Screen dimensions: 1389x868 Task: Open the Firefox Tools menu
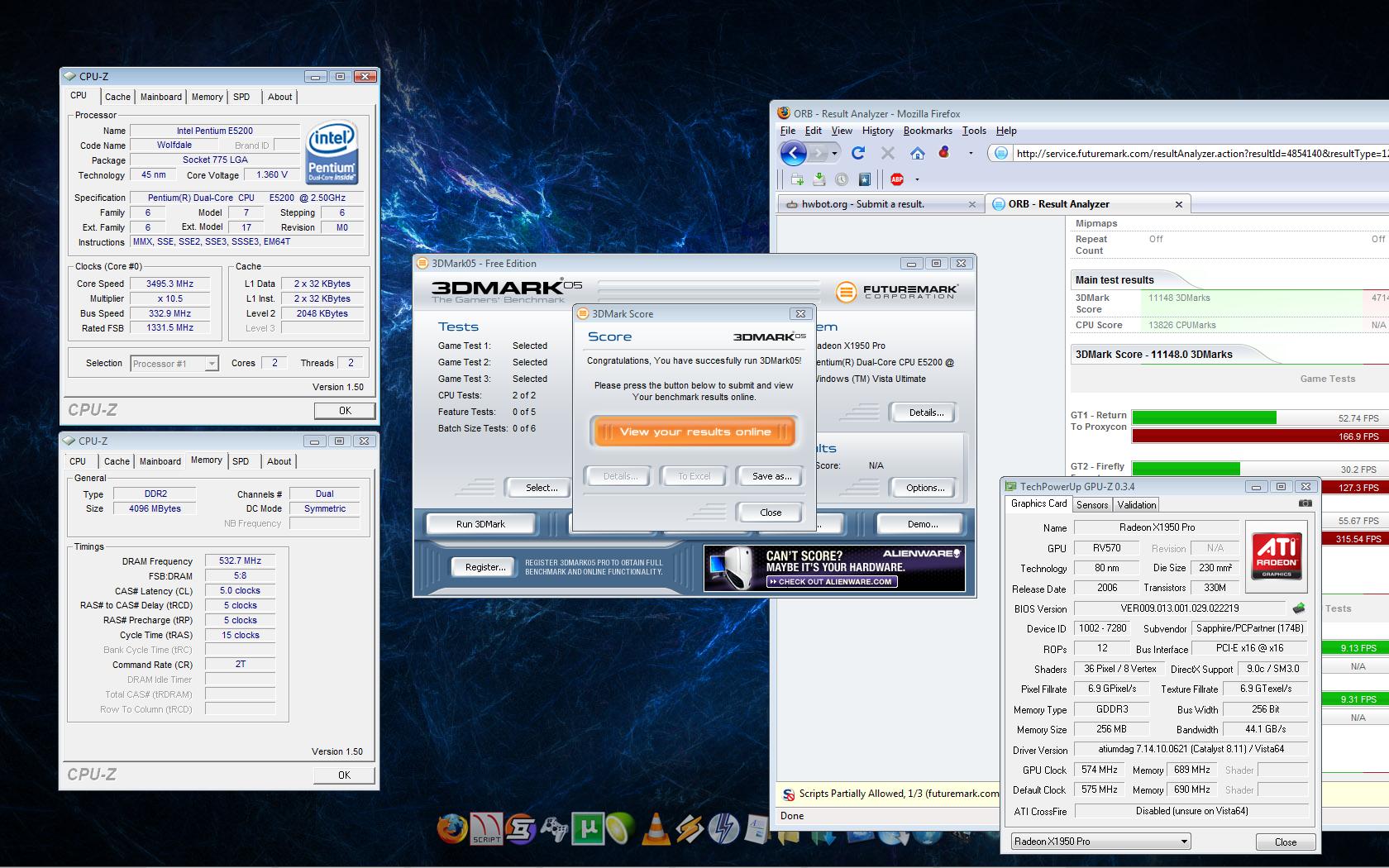point(974,131)
